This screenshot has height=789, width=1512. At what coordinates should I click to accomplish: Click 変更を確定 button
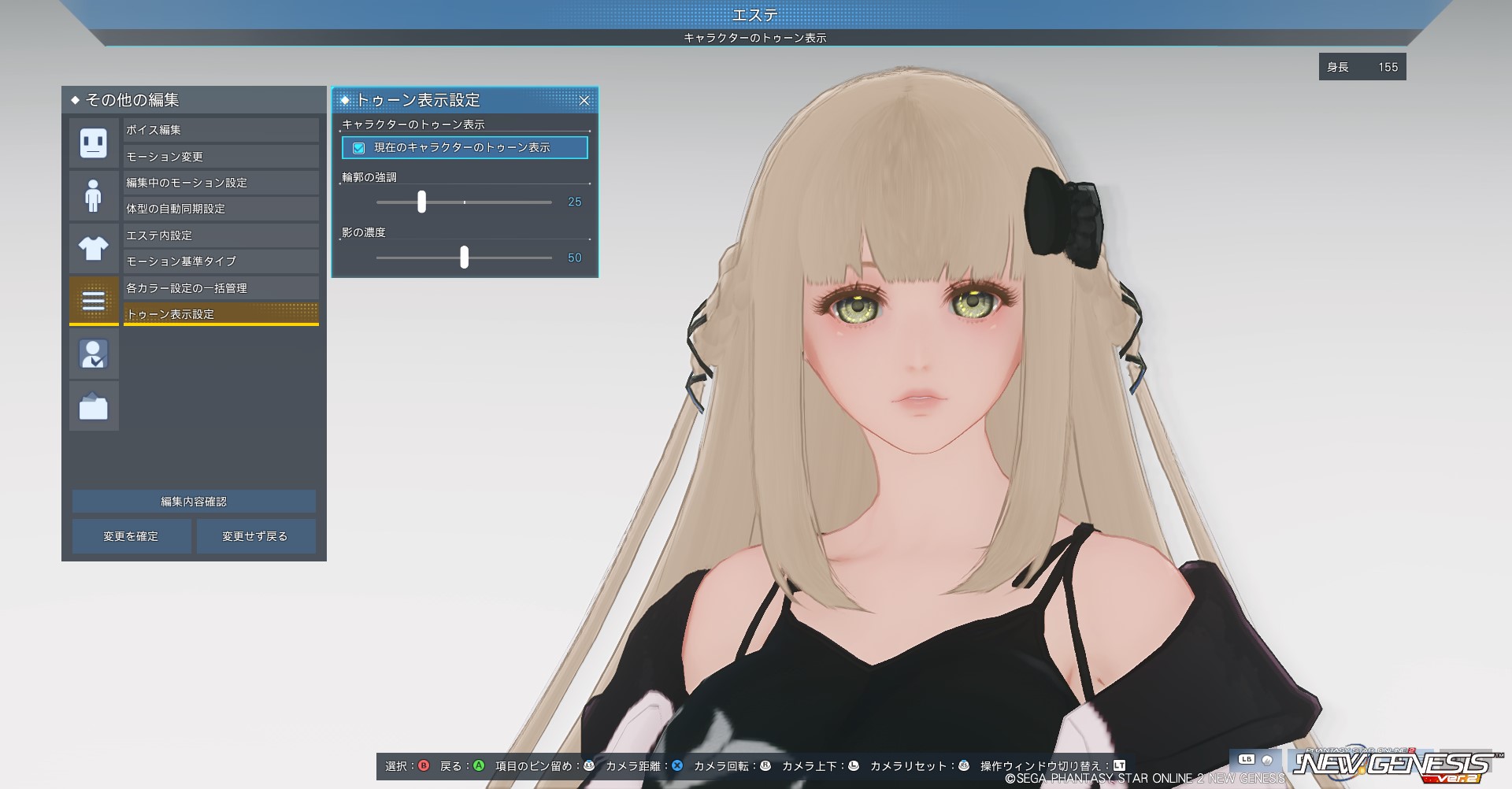(x=132, y=536)
